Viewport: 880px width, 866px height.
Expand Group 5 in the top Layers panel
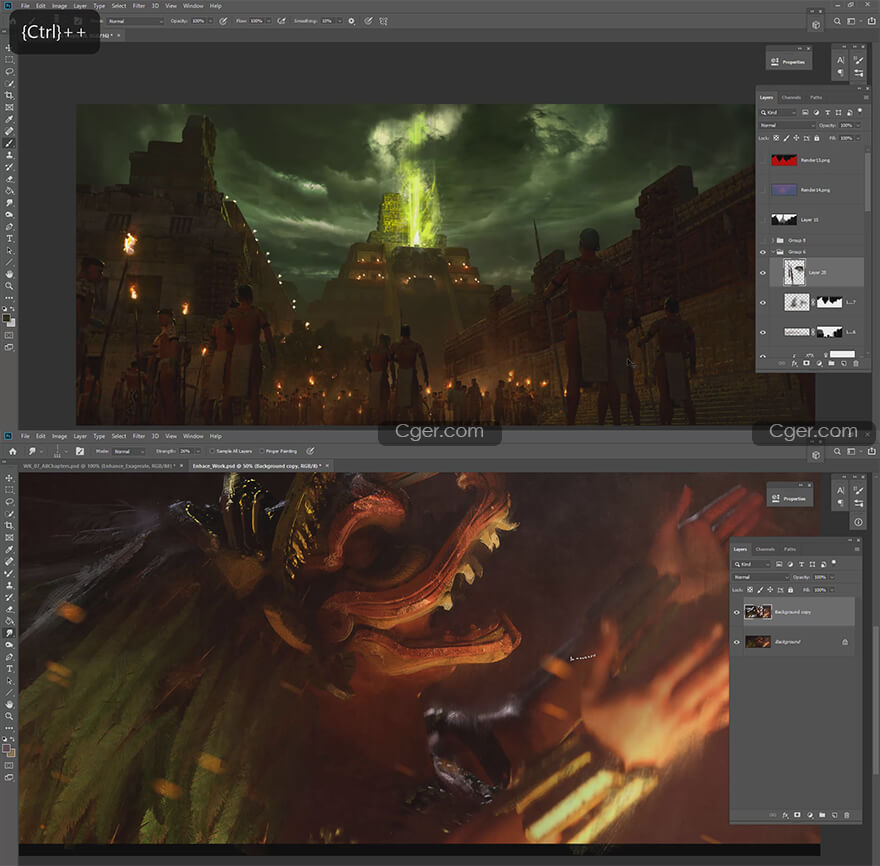click(x=773, y=240)
